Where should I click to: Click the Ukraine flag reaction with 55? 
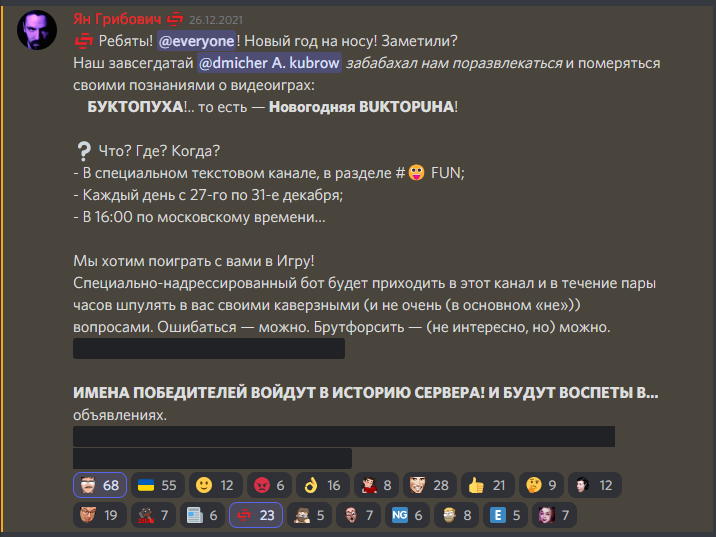coord(156,486)
